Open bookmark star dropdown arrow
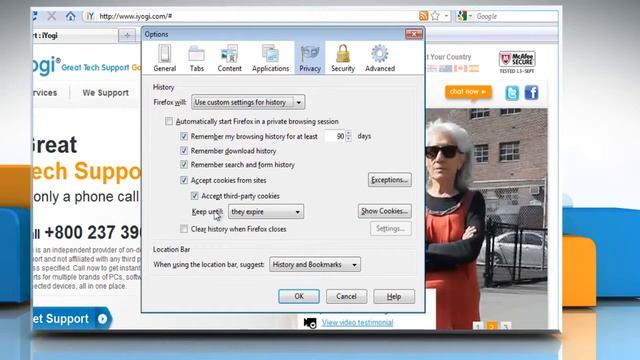 (x=446, y=16)
